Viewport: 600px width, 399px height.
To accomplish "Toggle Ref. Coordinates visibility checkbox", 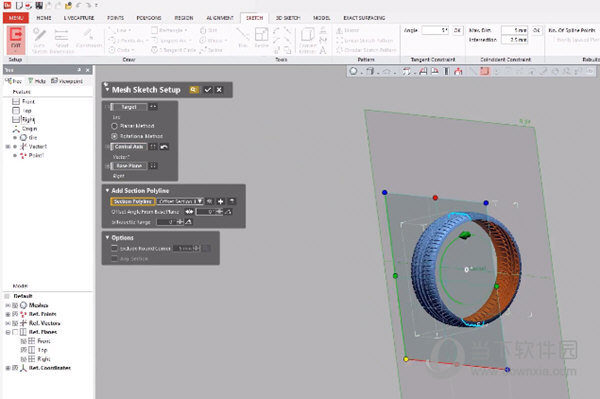I will point(15,368).
